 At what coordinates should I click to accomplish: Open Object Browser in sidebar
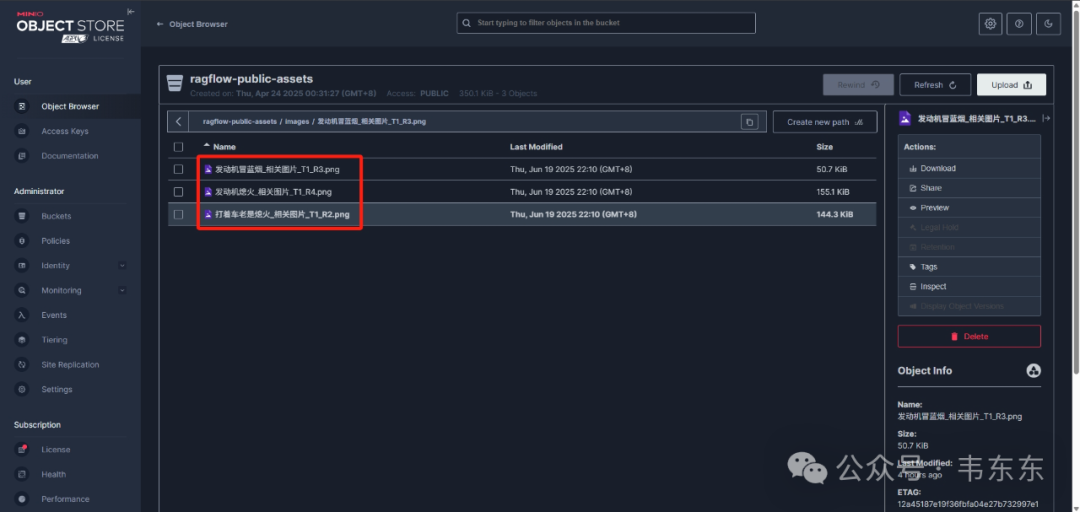pos(70,106)
